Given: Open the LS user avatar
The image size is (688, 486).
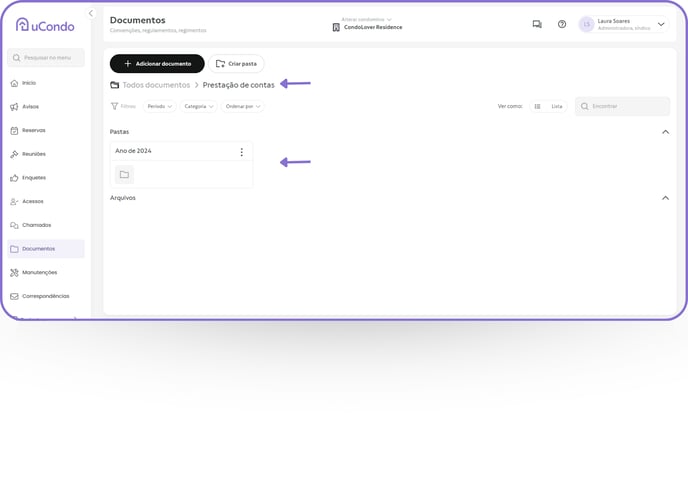Looking at the screenshot, I should tap(586, 24).
